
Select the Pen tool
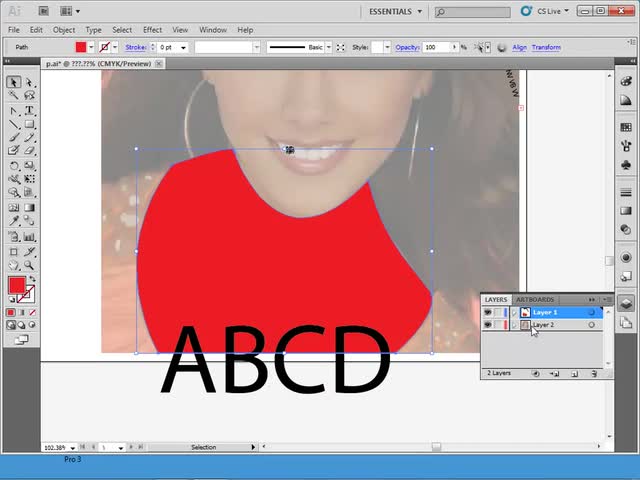pyautogui.click(x=13, y=111)
